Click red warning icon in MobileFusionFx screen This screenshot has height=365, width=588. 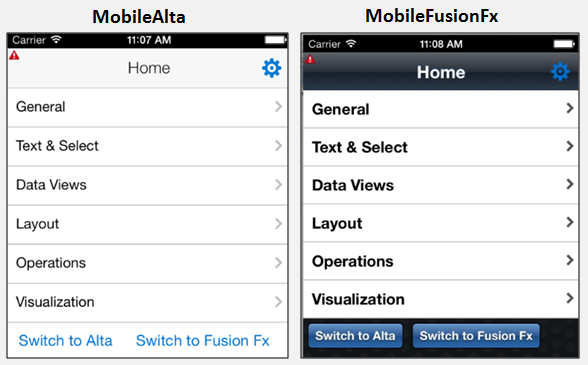(x=310, y=59)
